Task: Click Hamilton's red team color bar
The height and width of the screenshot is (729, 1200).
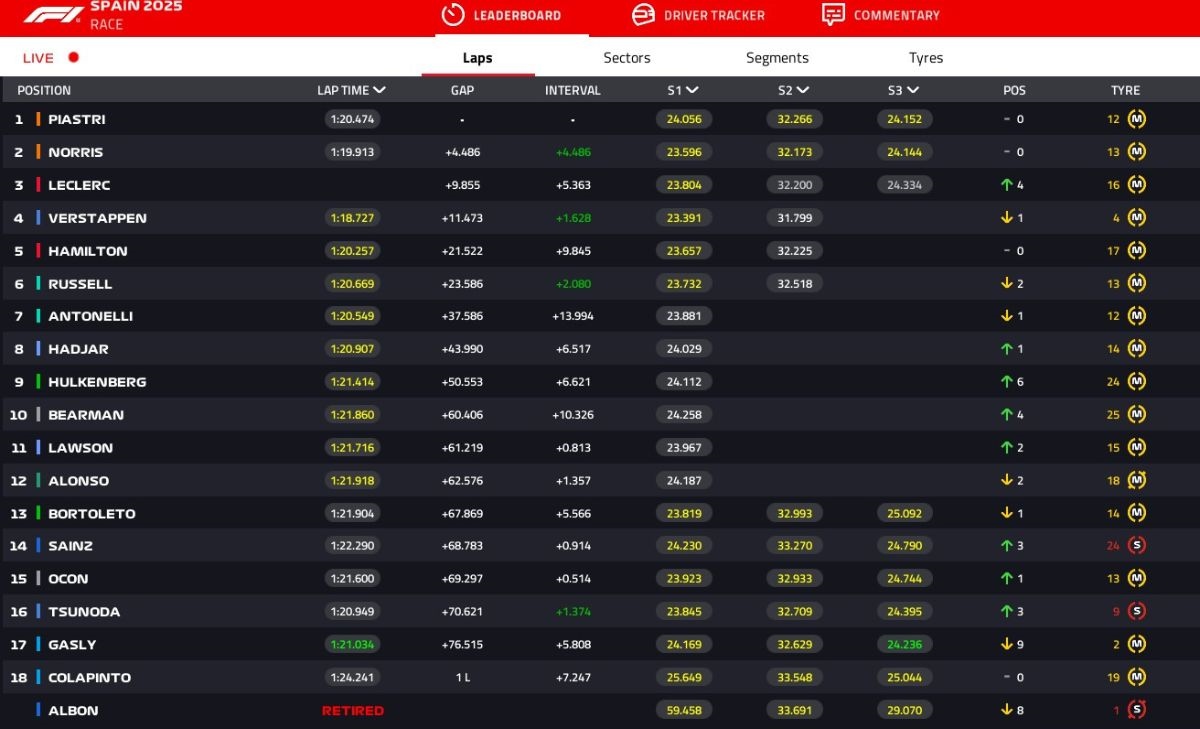Action: click(x=38, y=251)
